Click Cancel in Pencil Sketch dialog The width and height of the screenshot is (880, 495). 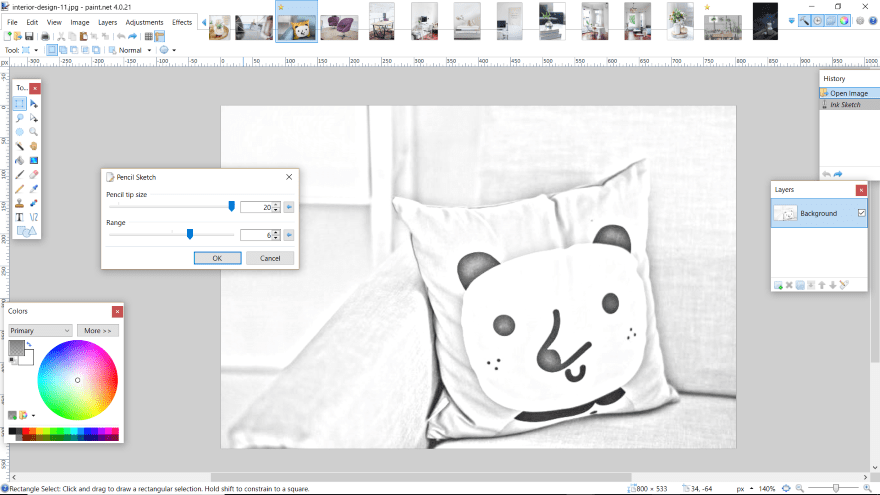(270, 258)
